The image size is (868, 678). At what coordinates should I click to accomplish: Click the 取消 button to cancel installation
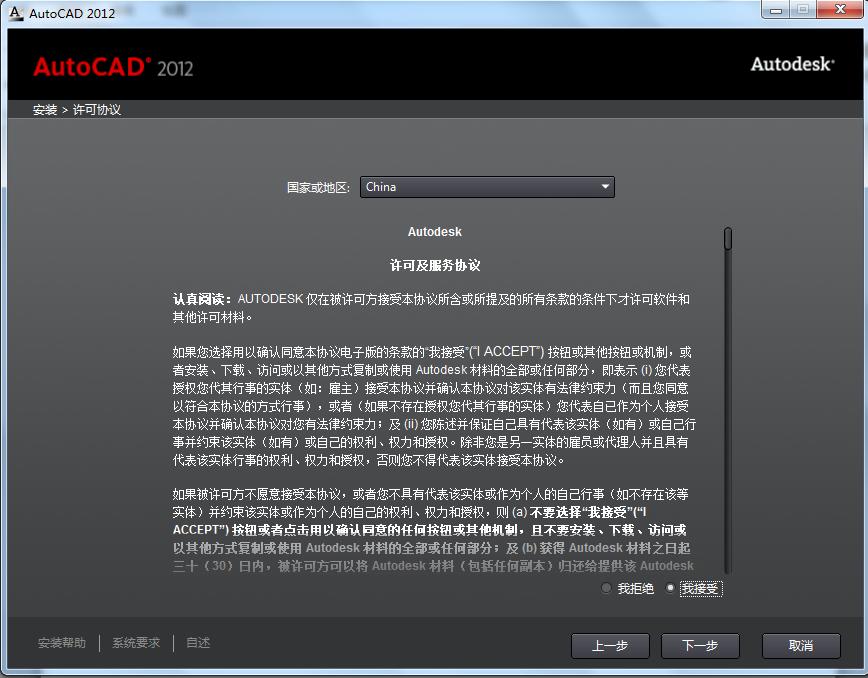click(x=801, y=646)
